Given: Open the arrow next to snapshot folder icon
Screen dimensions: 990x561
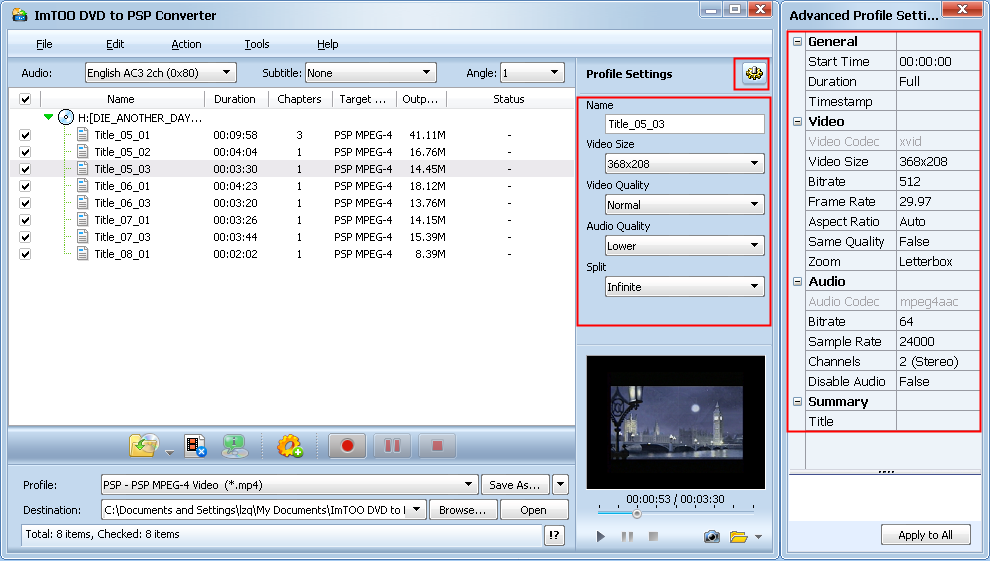Looking at the screenshot, I should coord(758,537).
